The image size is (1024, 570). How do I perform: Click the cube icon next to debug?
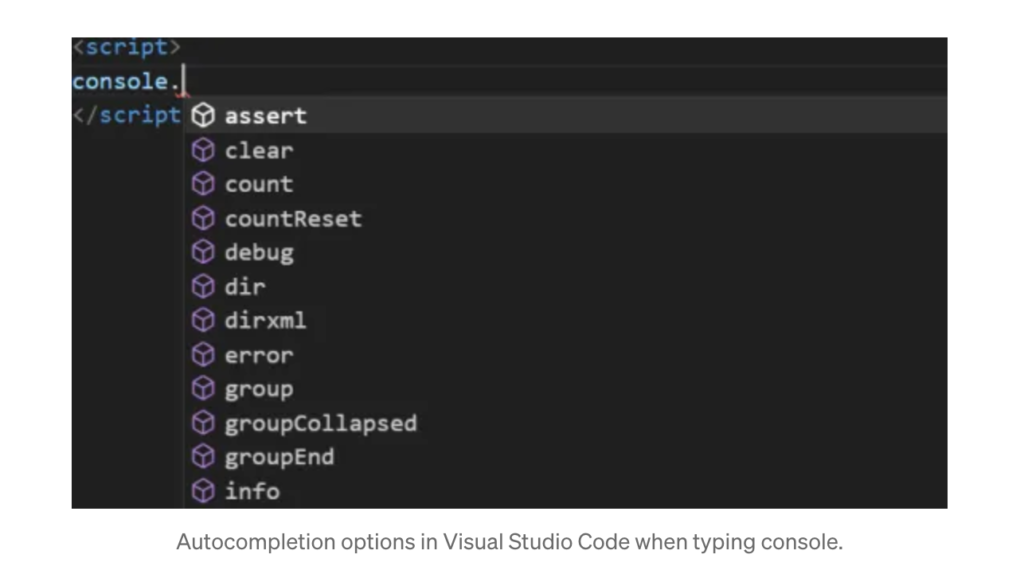pos(203,253)
